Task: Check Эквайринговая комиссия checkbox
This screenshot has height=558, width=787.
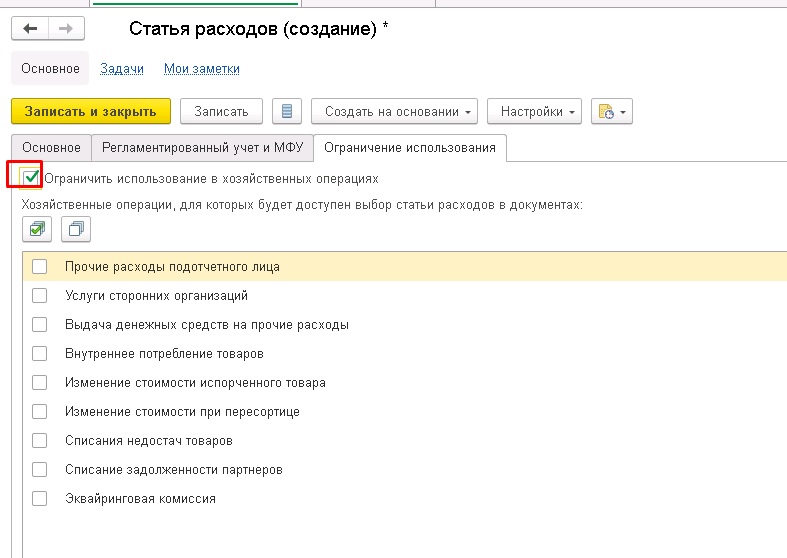Action: 39,499
